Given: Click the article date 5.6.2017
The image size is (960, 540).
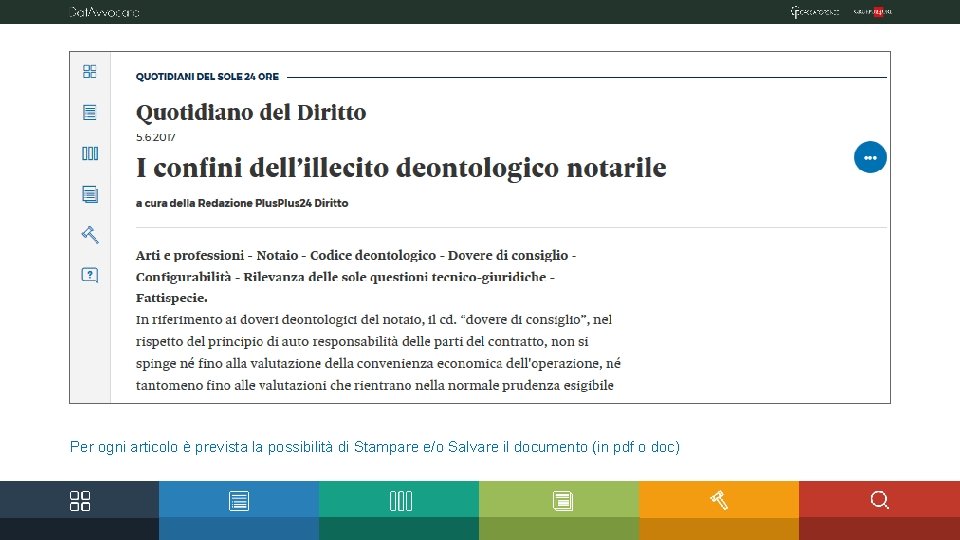Looking at the screenshot, I should [x=156, y=137].
